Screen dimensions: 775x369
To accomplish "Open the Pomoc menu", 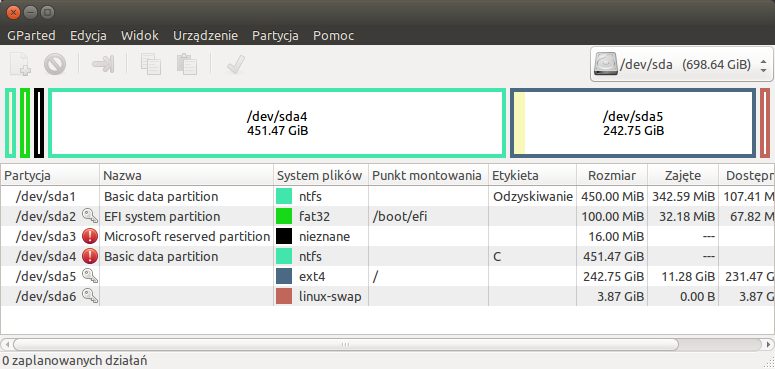I will (x=334, y=36).
